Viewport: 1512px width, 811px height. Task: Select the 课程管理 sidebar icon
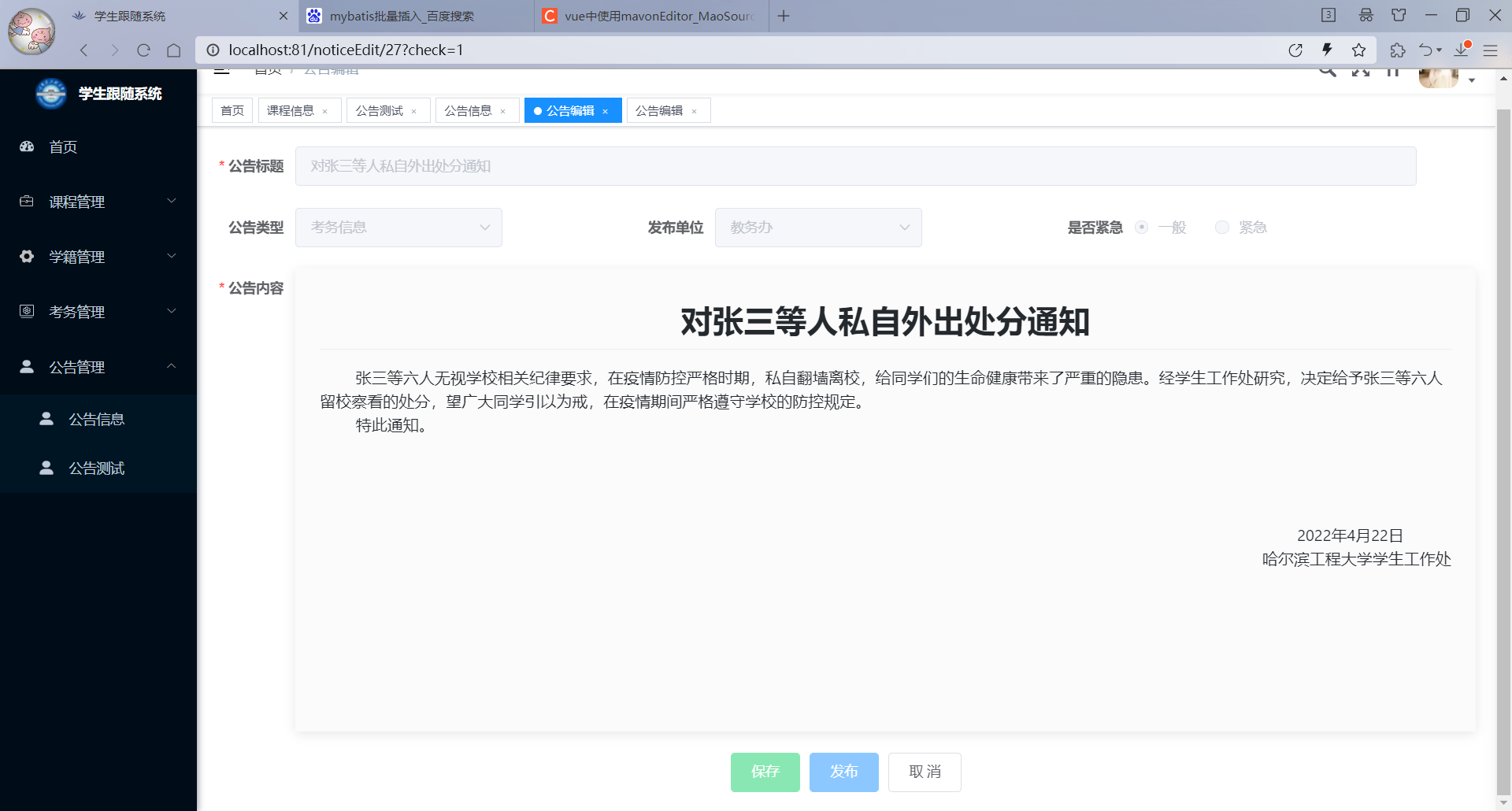click(26, 202)
